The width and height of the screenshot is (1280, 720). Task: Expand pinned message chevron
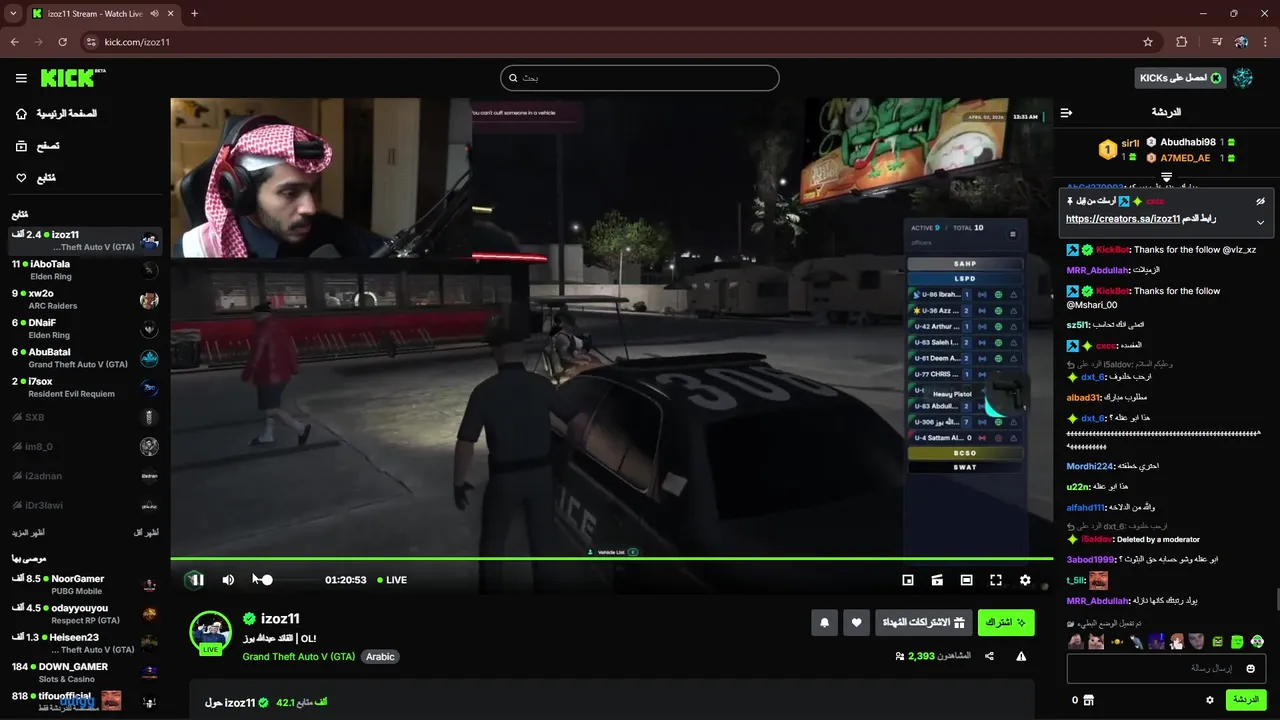(1260, 222)
